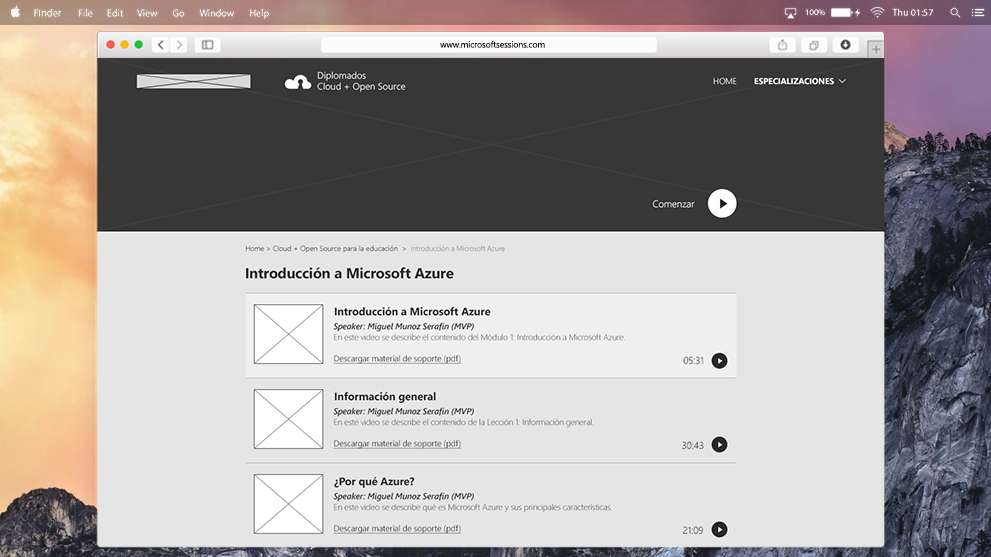The width and height of the screenshot is (991, 557).
Task: Open the show all tabs icon
Action: click(814, 45)
